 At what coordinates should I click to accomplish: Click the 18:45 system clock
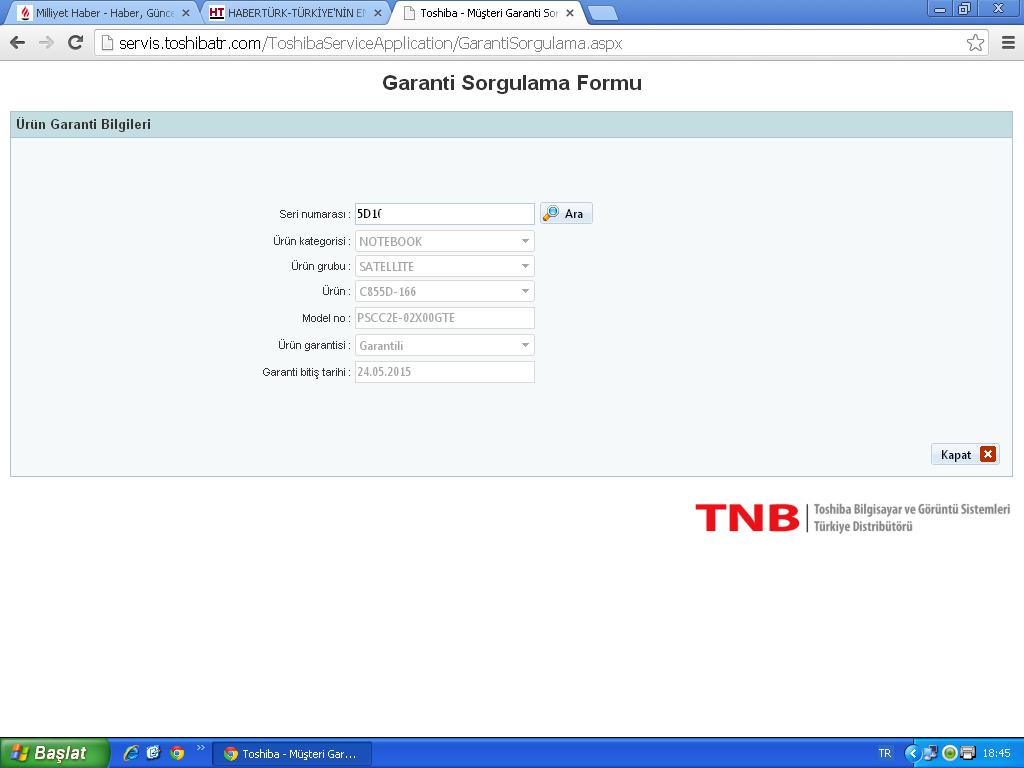997,754
